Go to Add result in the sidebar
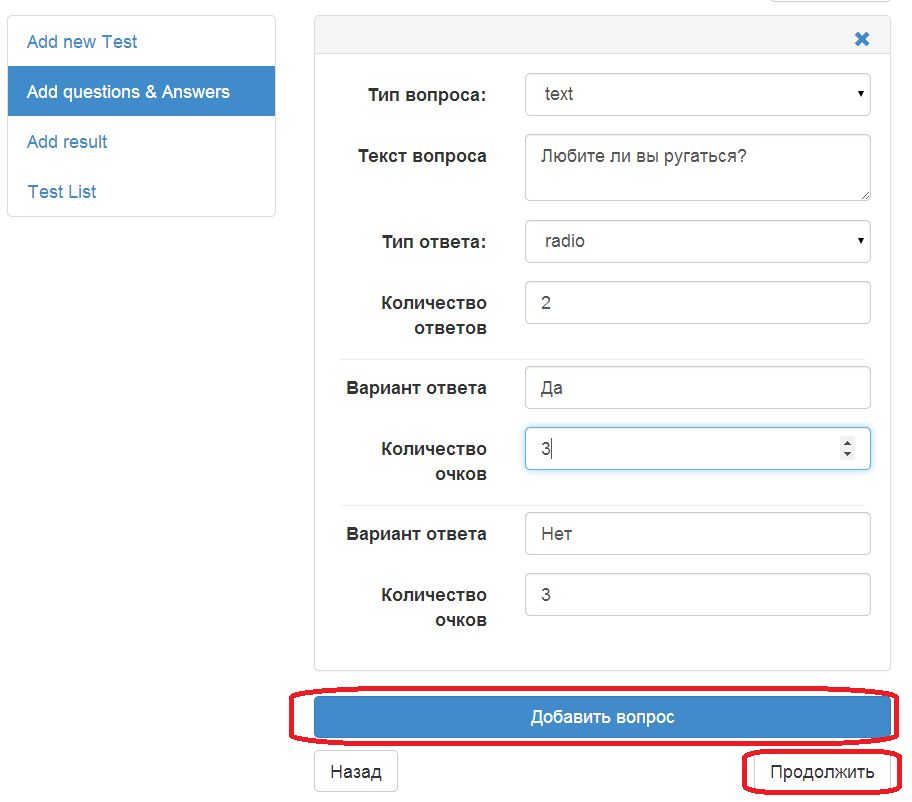Viewport: 912px width, 802px height. coord(67,142)
